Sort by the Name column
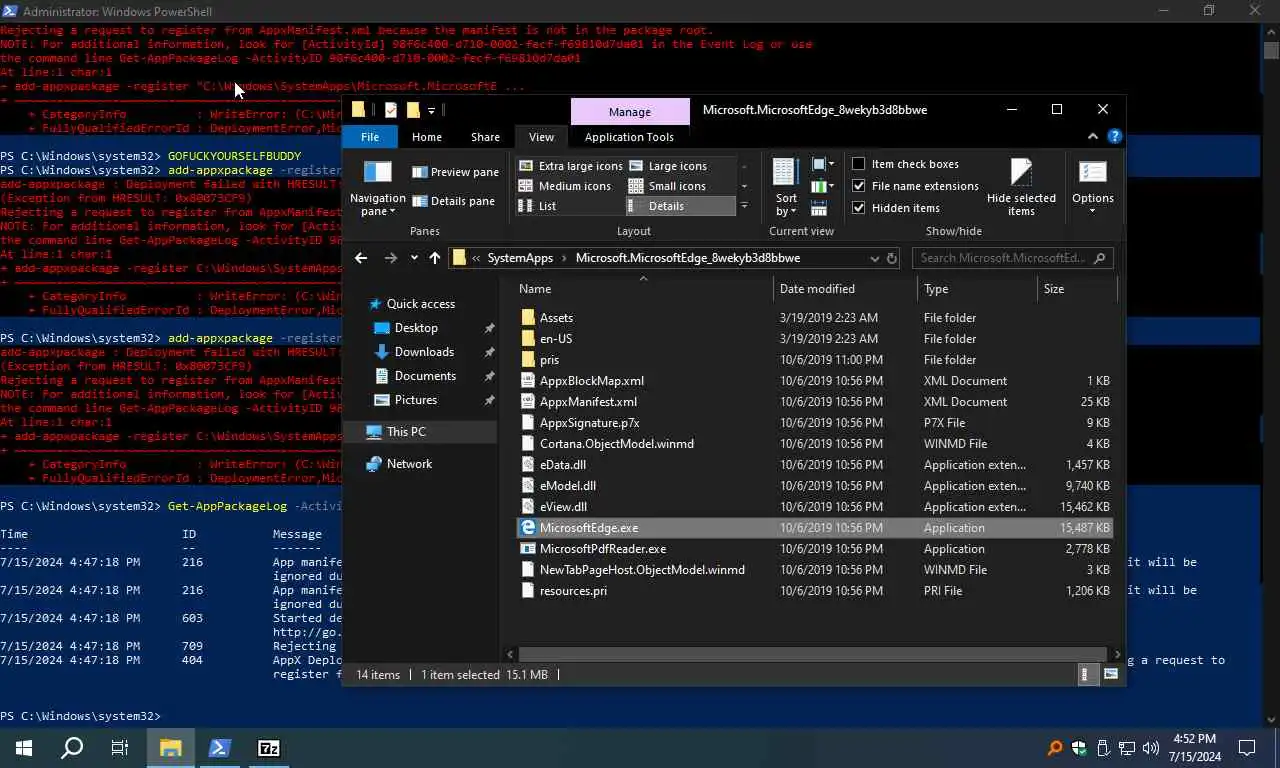The height and width of the screenshot is (768, 1280). pos(644,289)
